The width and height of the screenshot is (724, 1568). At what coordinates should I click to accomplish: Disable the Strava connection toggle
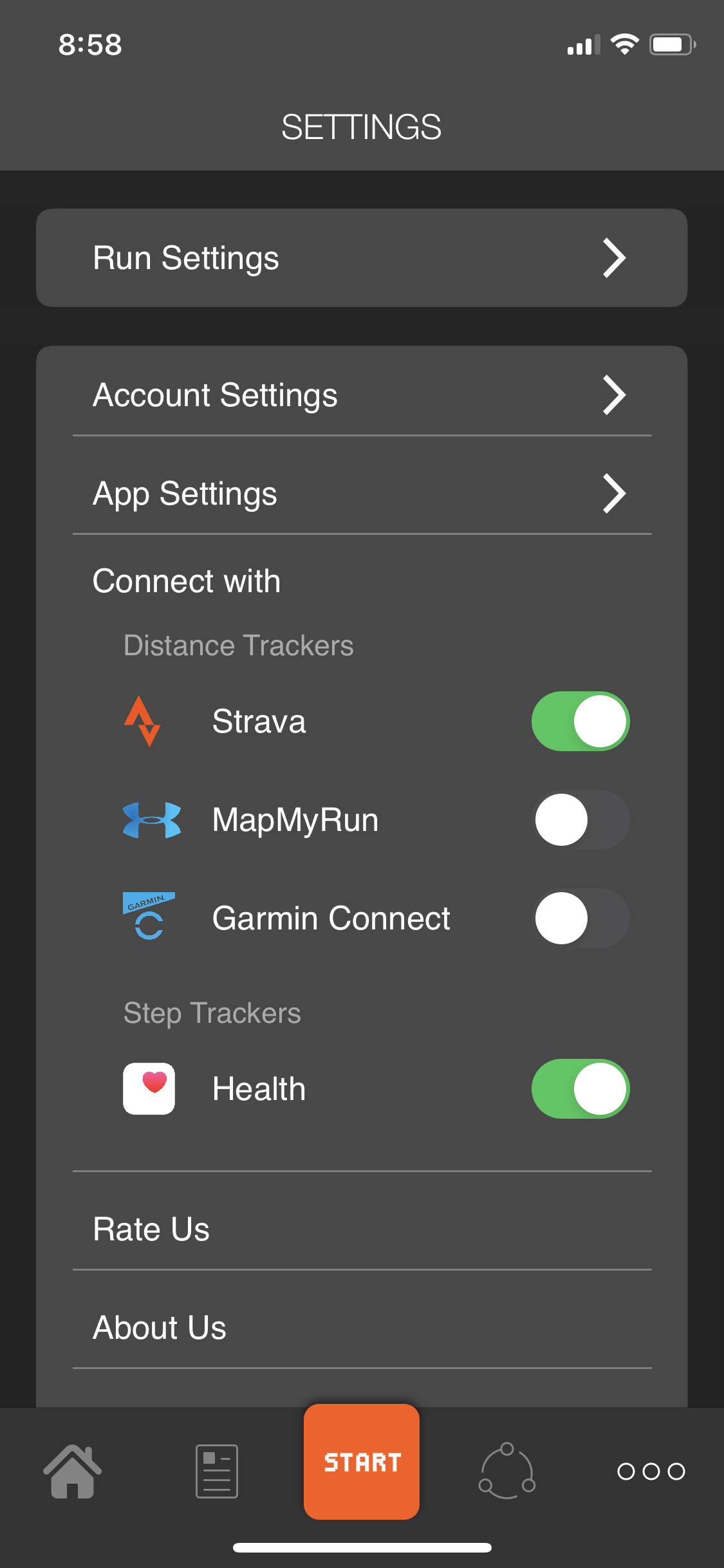tap(580, 721)
